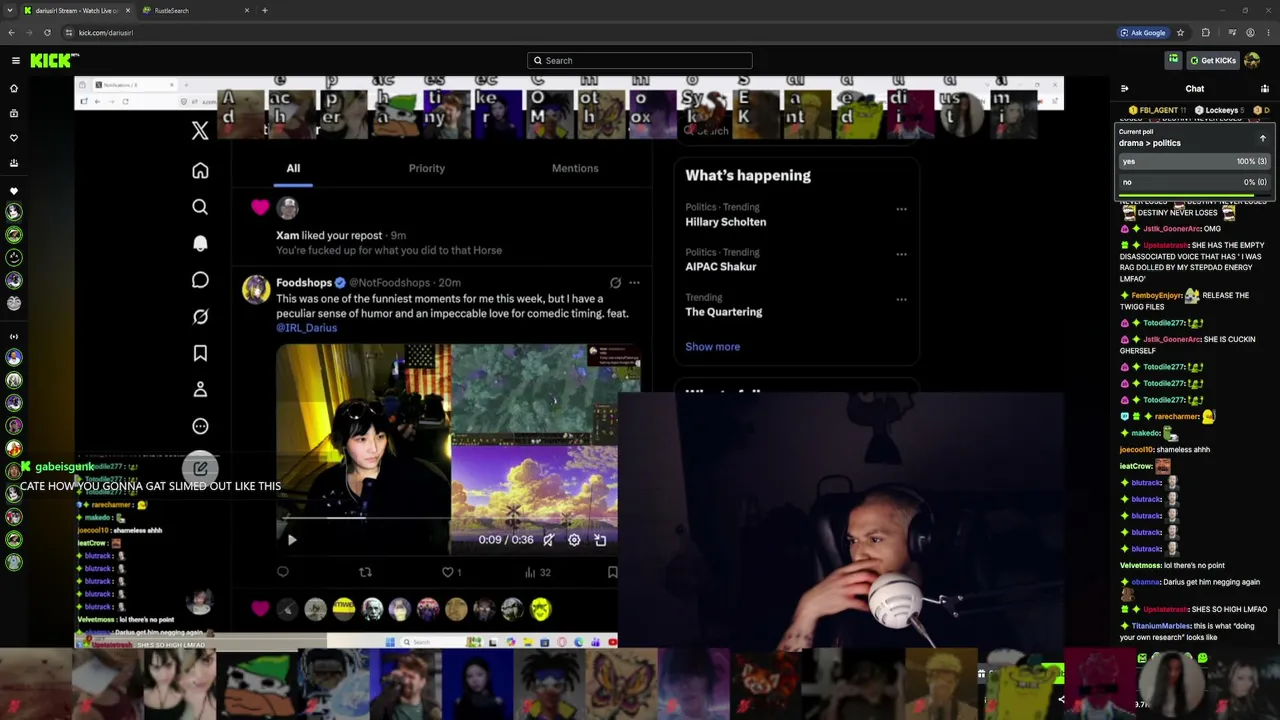Play the embedded tweet video
1280x720 pixels.
click(292, 540)
